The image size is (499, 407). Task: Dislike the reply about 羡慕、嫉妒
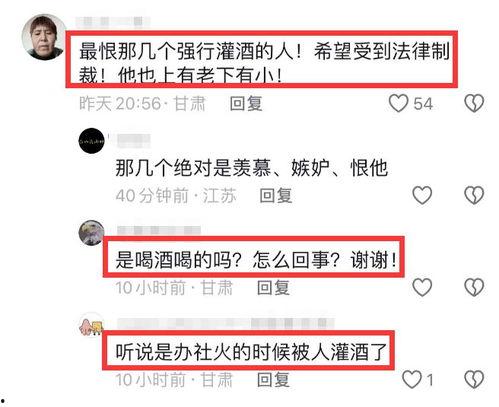point(474,195)
